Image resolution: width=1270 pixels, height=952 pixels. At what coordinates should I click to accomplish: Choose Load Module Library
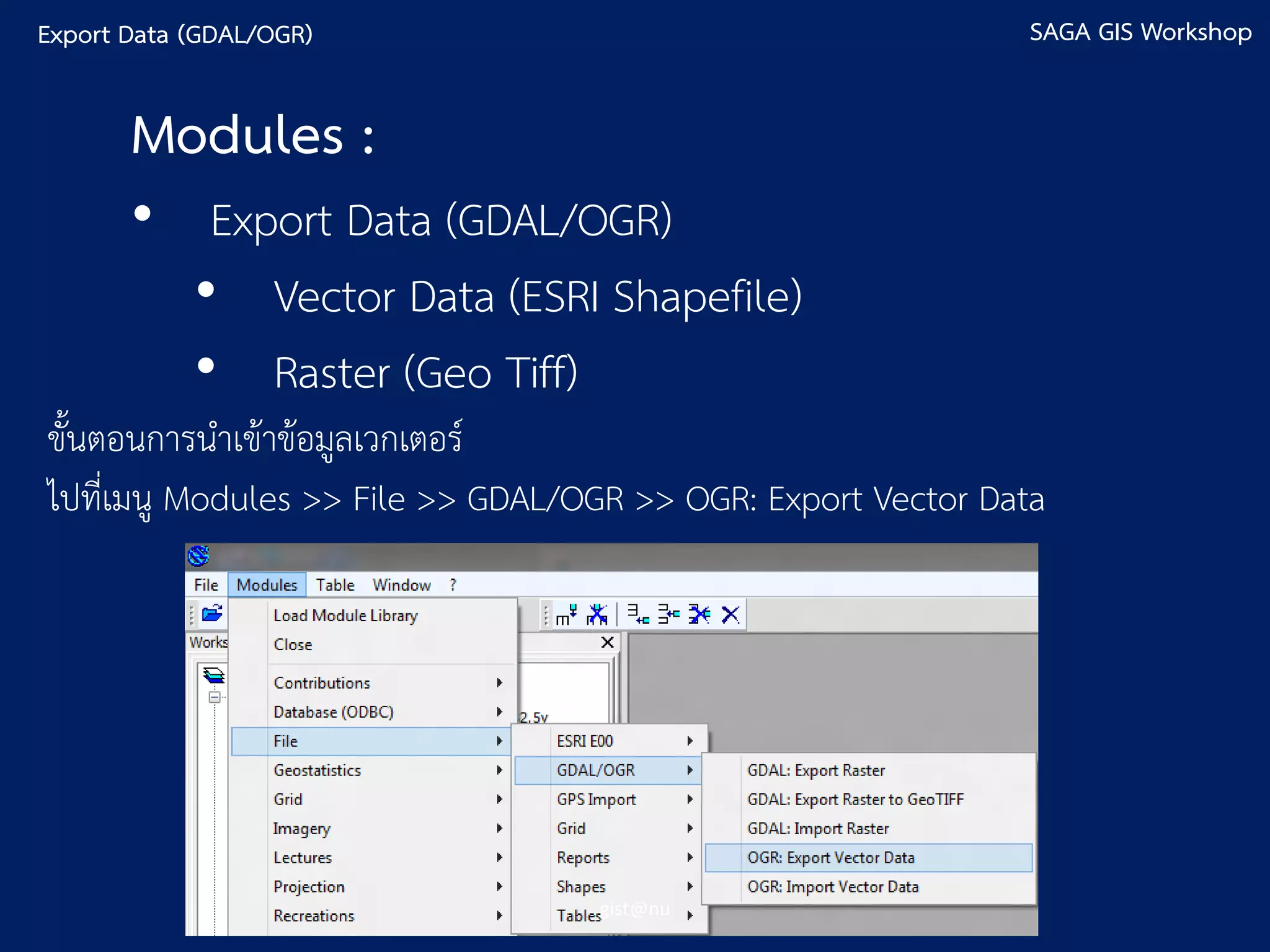pos(372,615)
